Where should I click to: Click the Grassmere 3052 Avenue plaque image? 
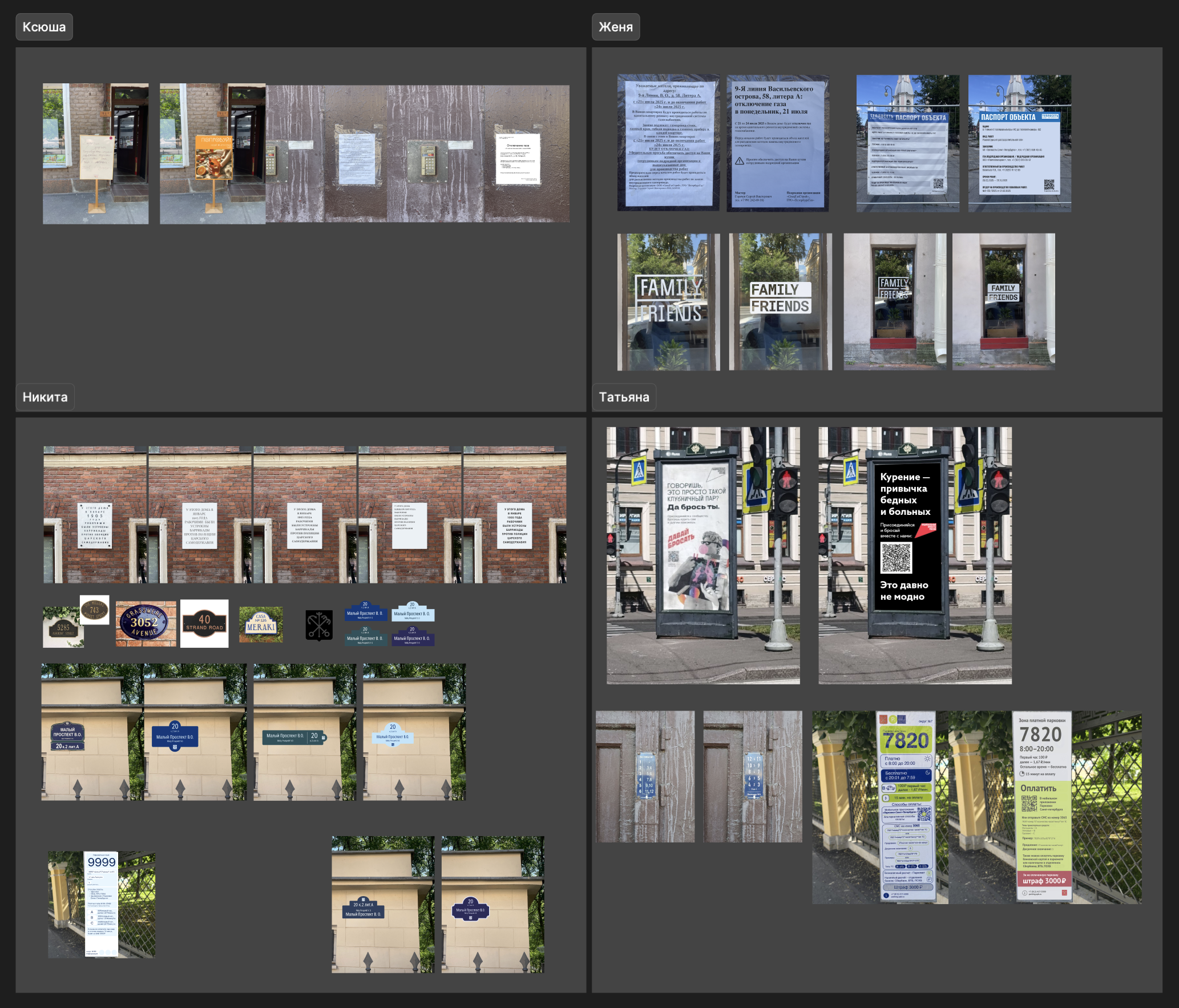(x=146, y=623)
